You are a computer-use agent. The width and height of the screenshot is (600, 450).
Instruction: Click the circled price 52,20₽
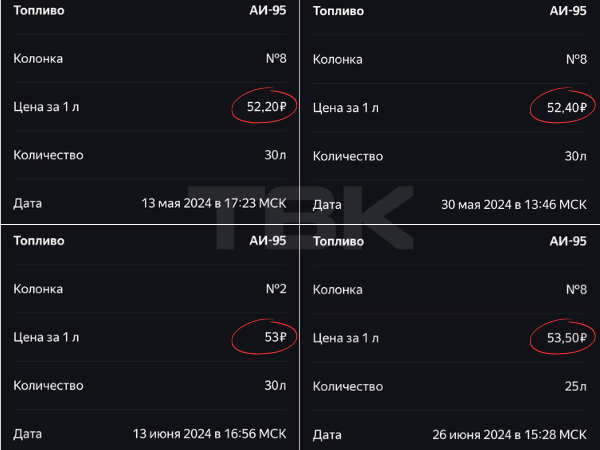click(266, 106)
